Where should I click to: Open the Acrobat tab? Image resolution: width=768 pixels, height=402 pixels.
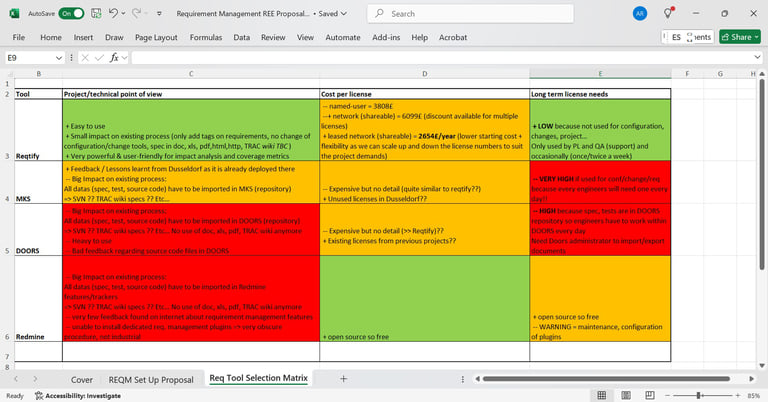coord(453,37)
